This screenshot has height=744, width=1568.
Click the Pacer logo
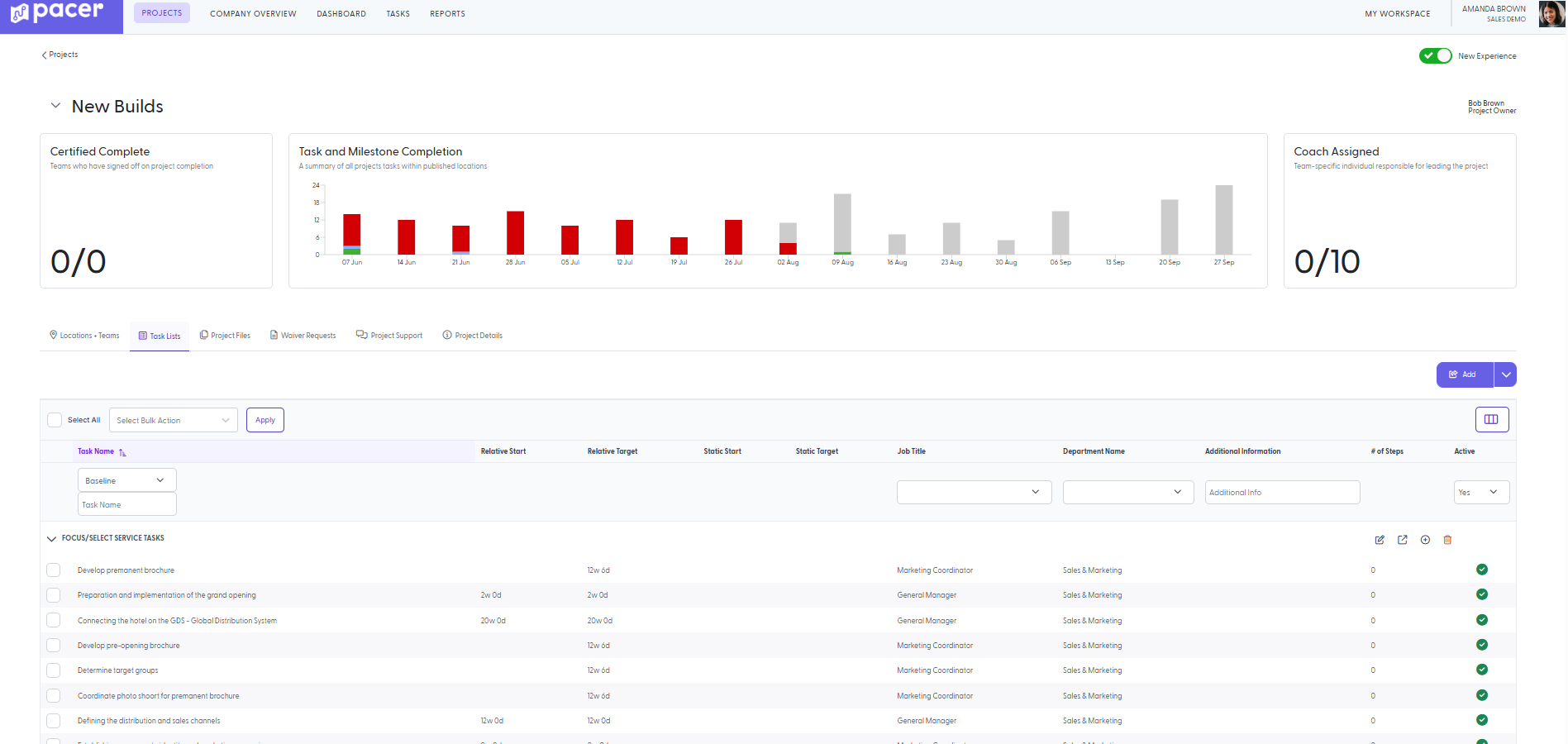58,12
